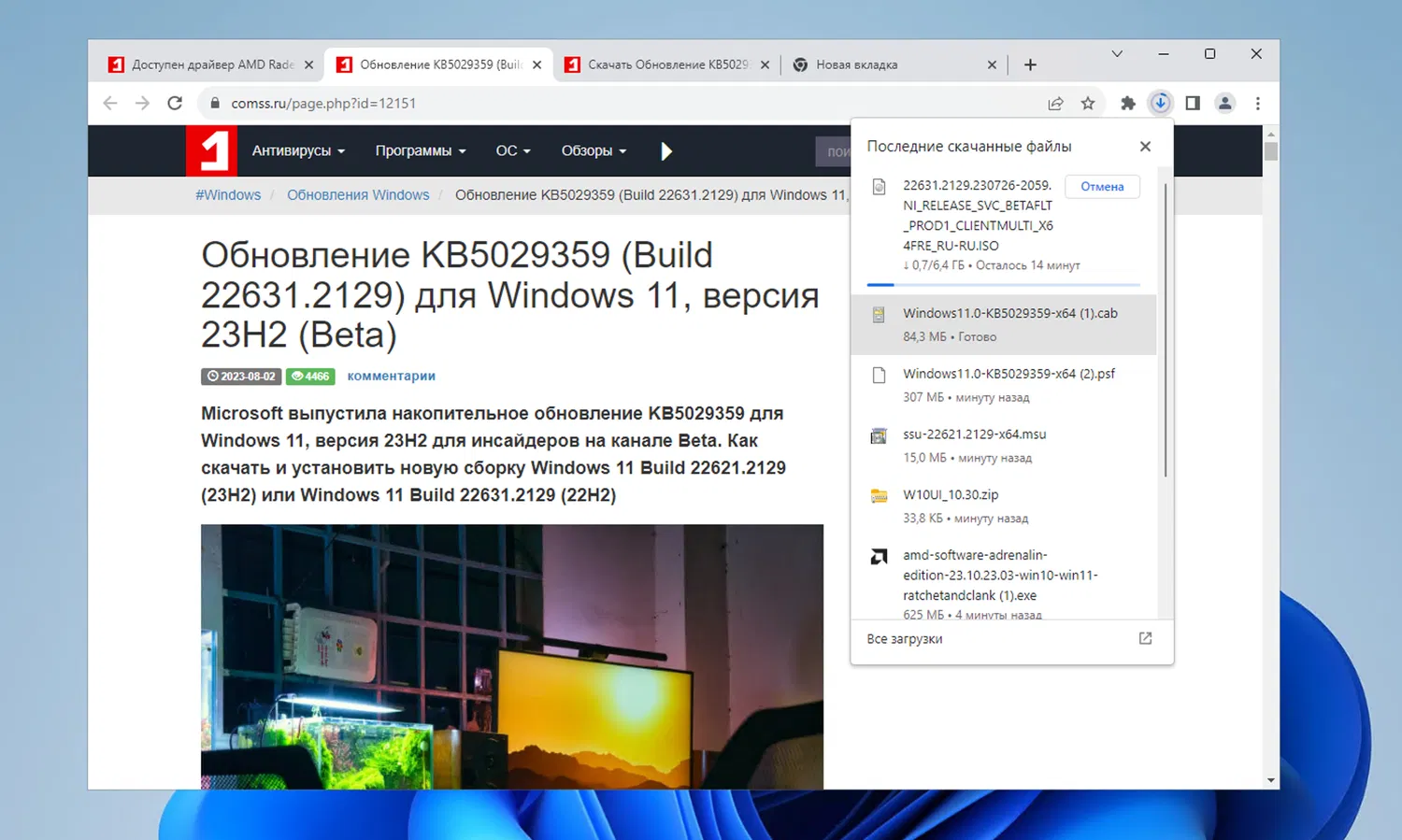Click the .cab archive file icon
This screenshot has width=1402, height=840.
pyautogui.click(x=879, y=315)
